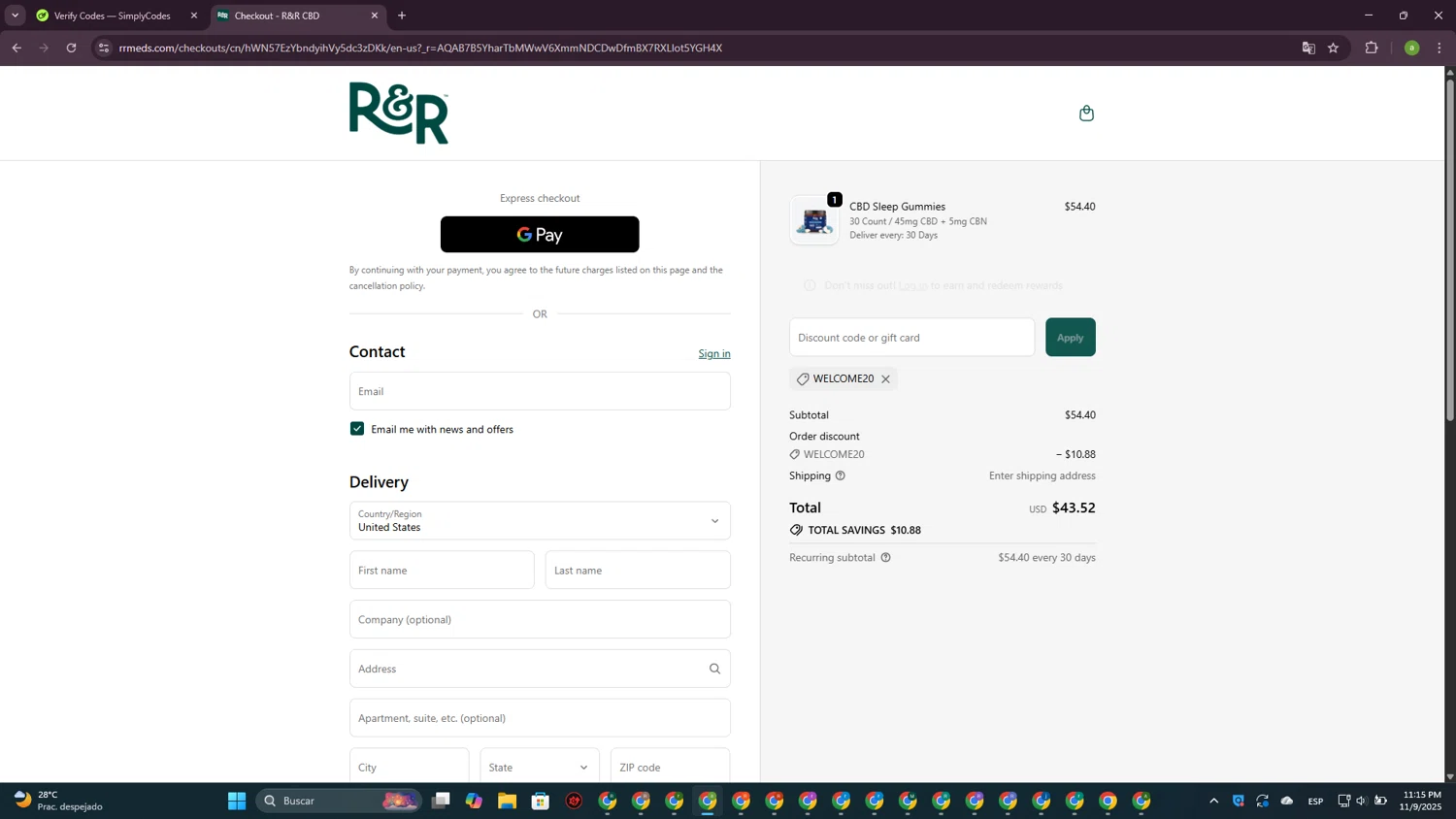Reload the checkout page
1456x819 pixels.
pos(71,48)
